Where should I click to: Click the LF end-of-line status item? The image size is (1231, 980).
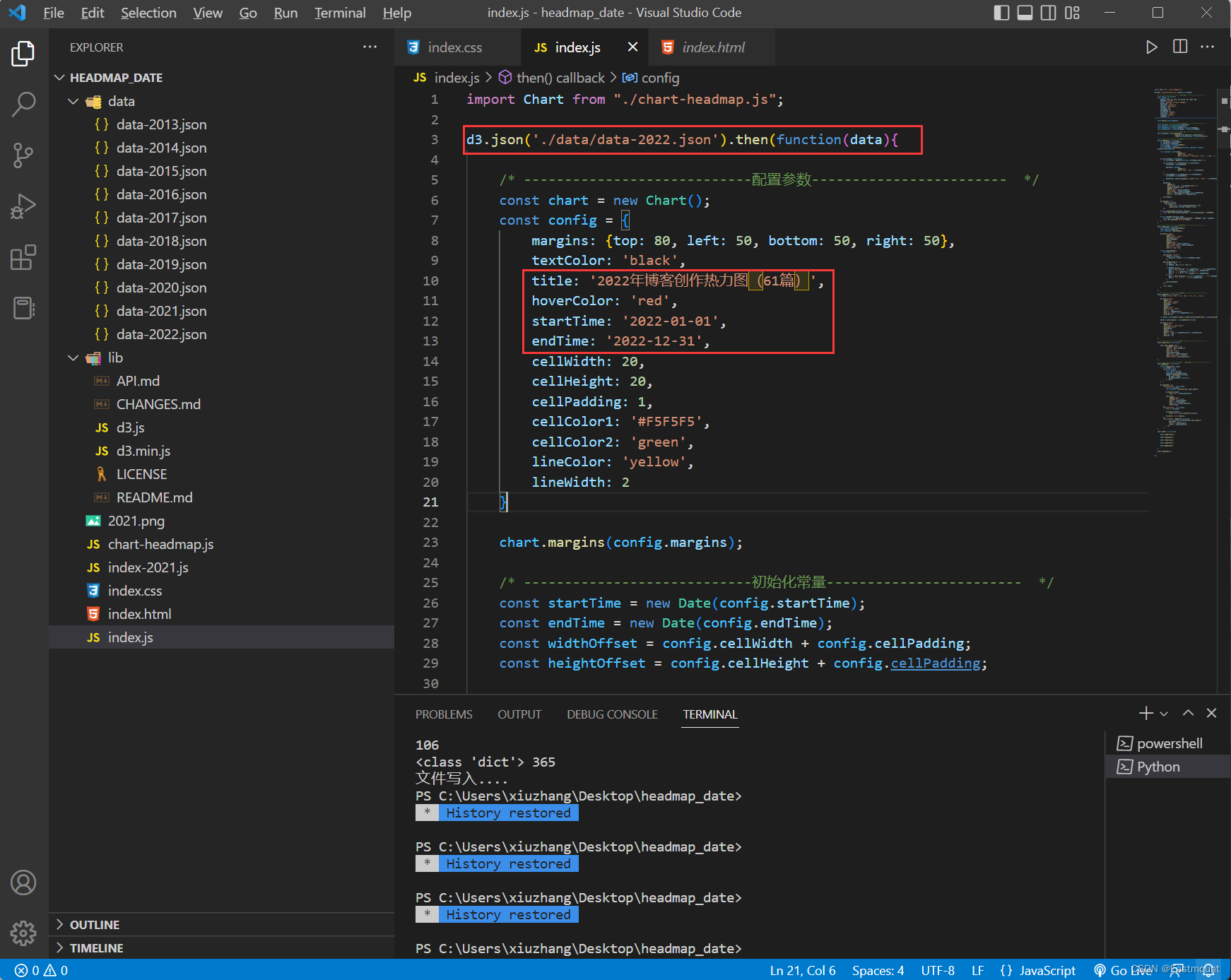pyautogui.click(x=977, y=970)
